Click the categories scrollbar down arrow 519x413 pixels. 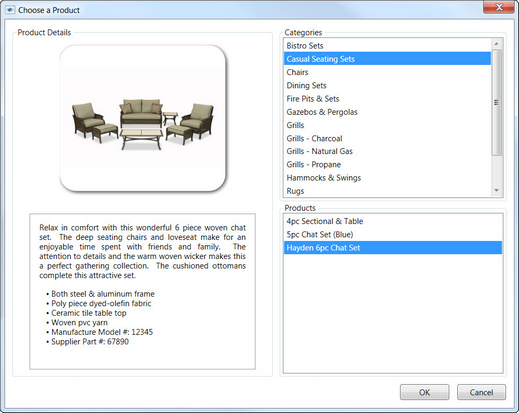(496, 190)
